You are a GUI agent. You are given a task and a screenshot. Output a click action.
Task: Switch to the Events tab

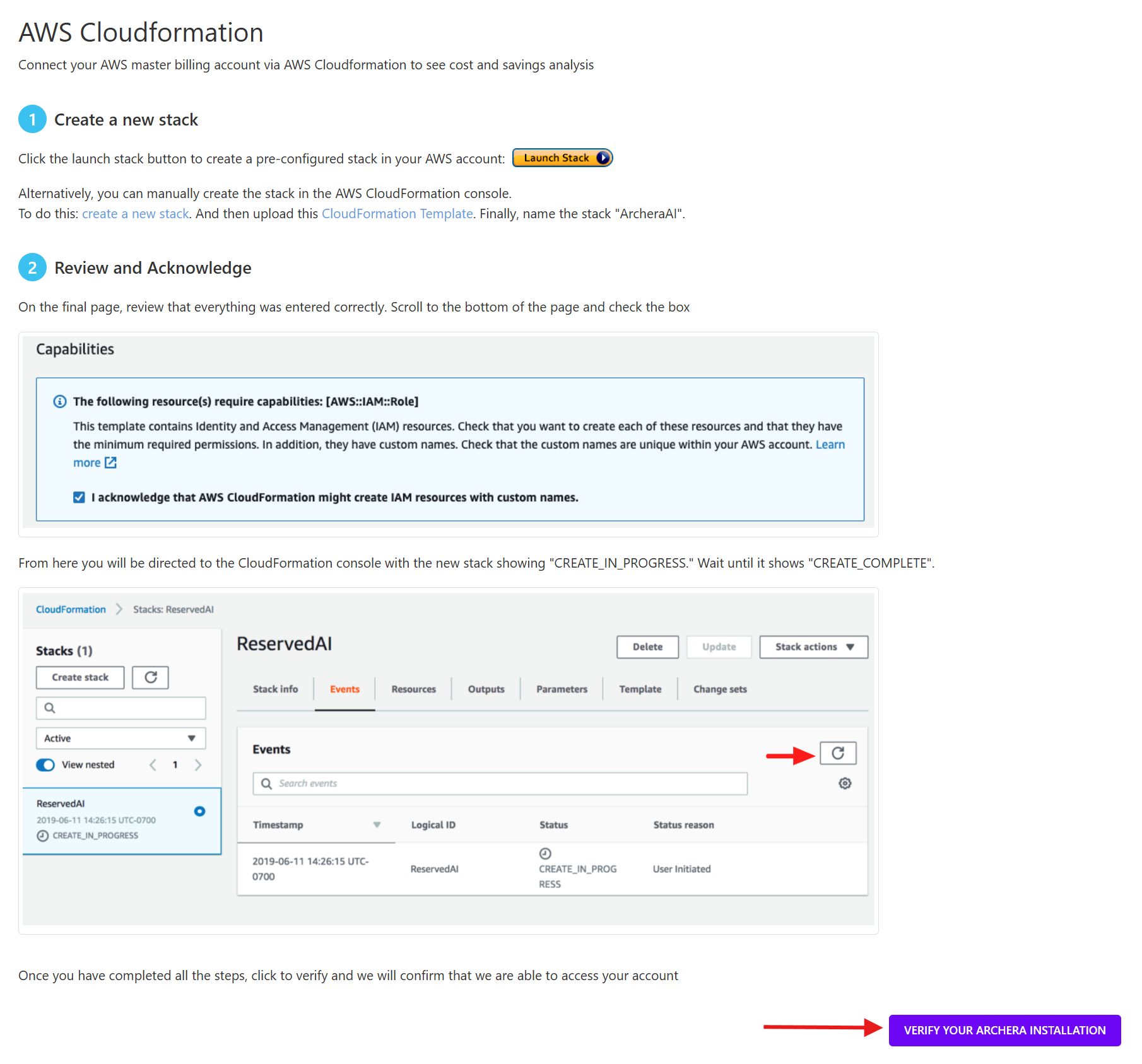click(x=344, y=689)
